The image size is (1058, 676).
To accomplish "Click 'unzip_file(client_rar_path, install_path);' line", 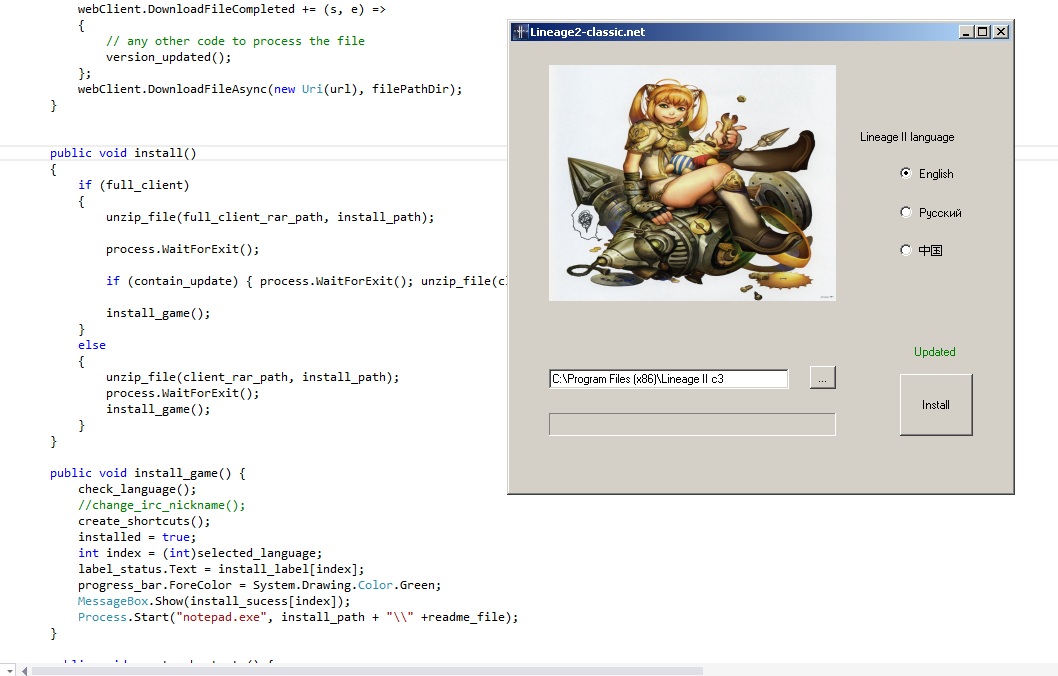I will [x=252, y=377].
